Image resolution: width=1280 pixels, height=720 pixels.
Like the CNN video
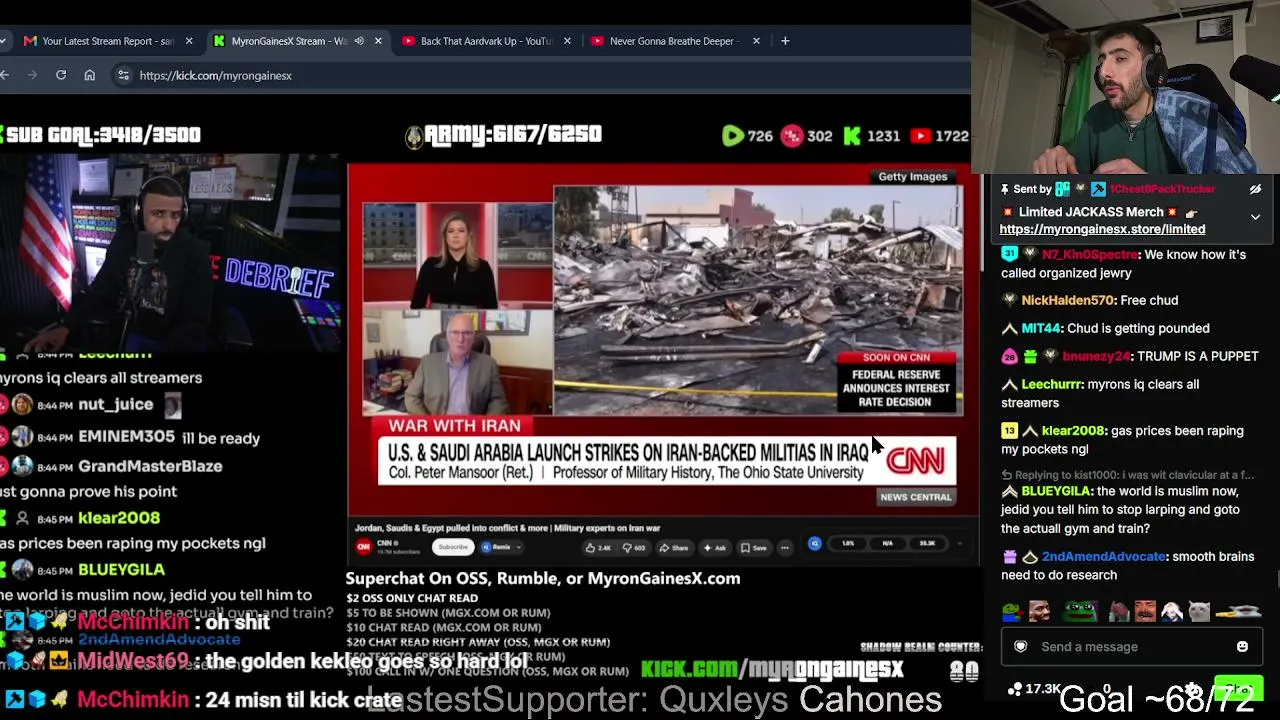coord(599,547)
